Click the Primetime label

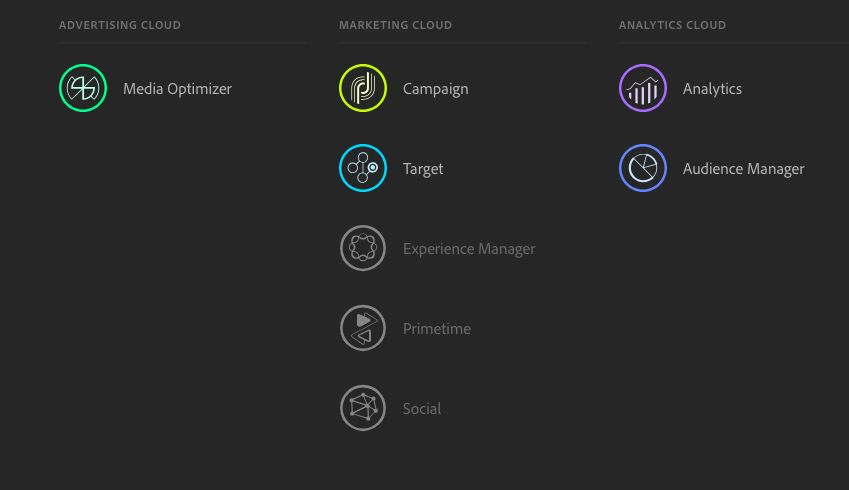point(436,329)
